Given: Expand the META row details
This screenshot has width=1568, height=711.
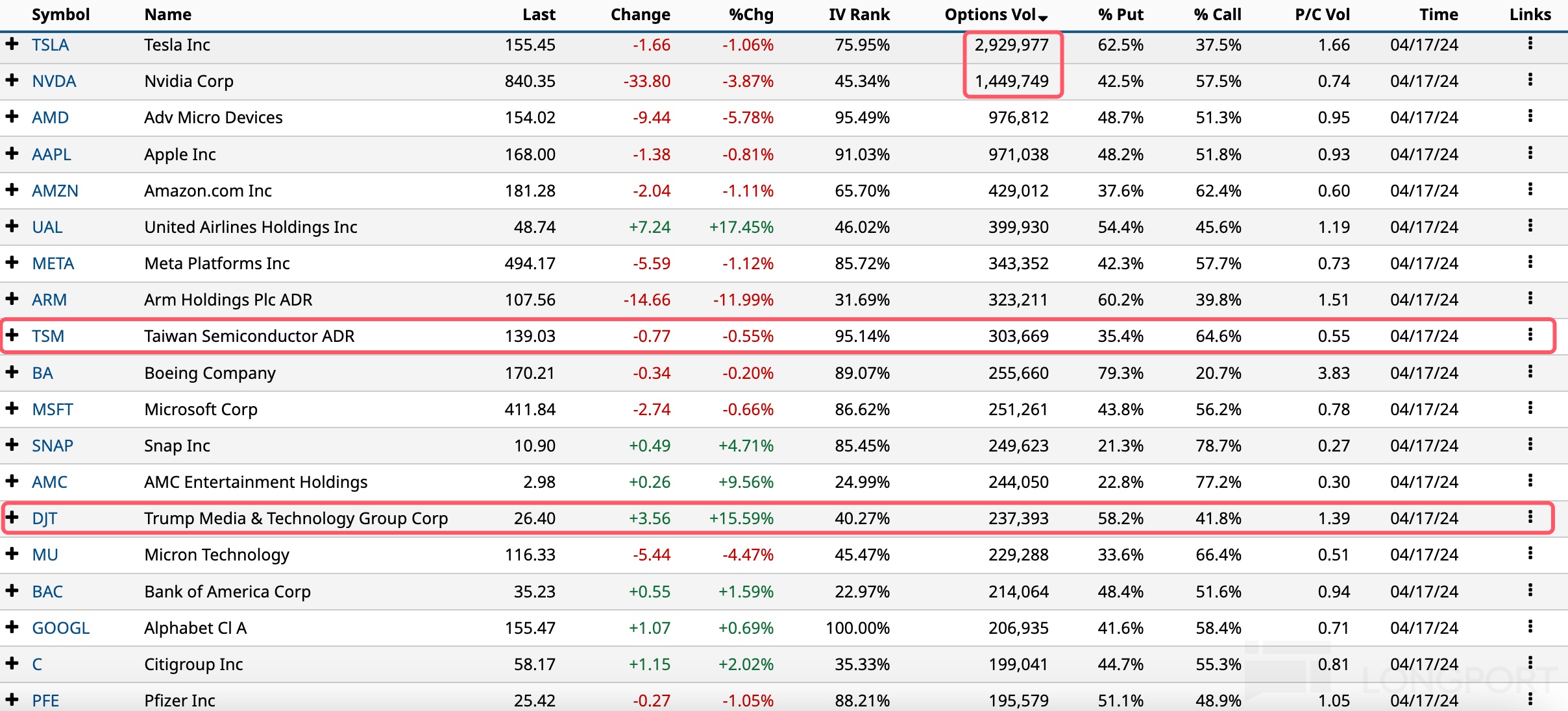Looking at the screenshot, I should click(x=12, y=262).
